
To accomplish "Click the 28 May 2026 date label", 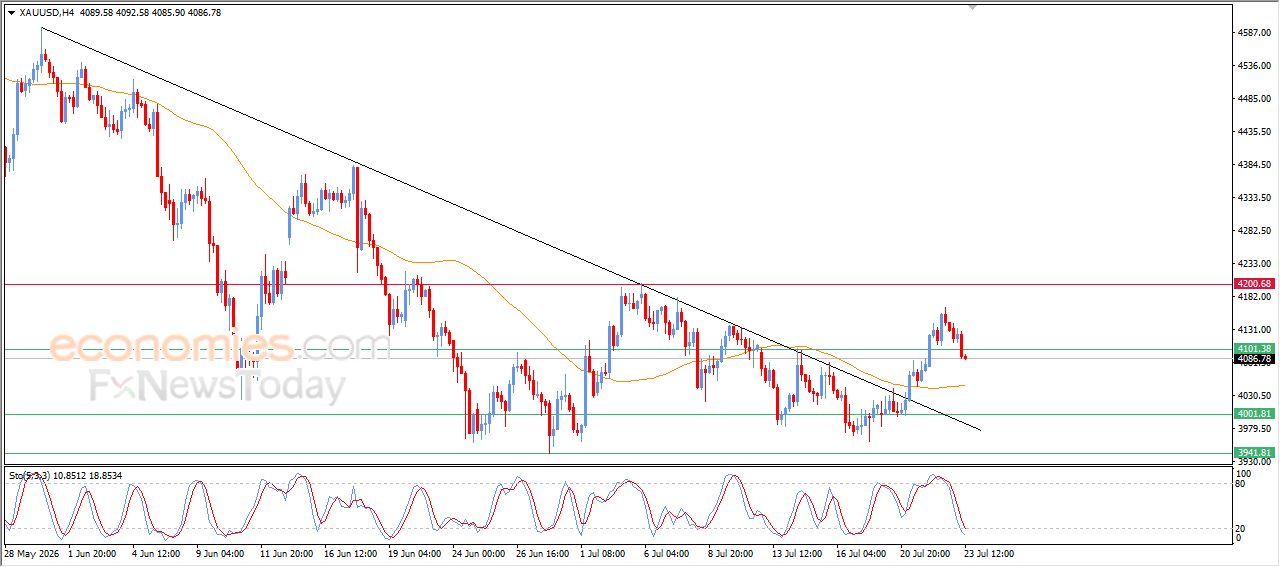I will point(29,552).
